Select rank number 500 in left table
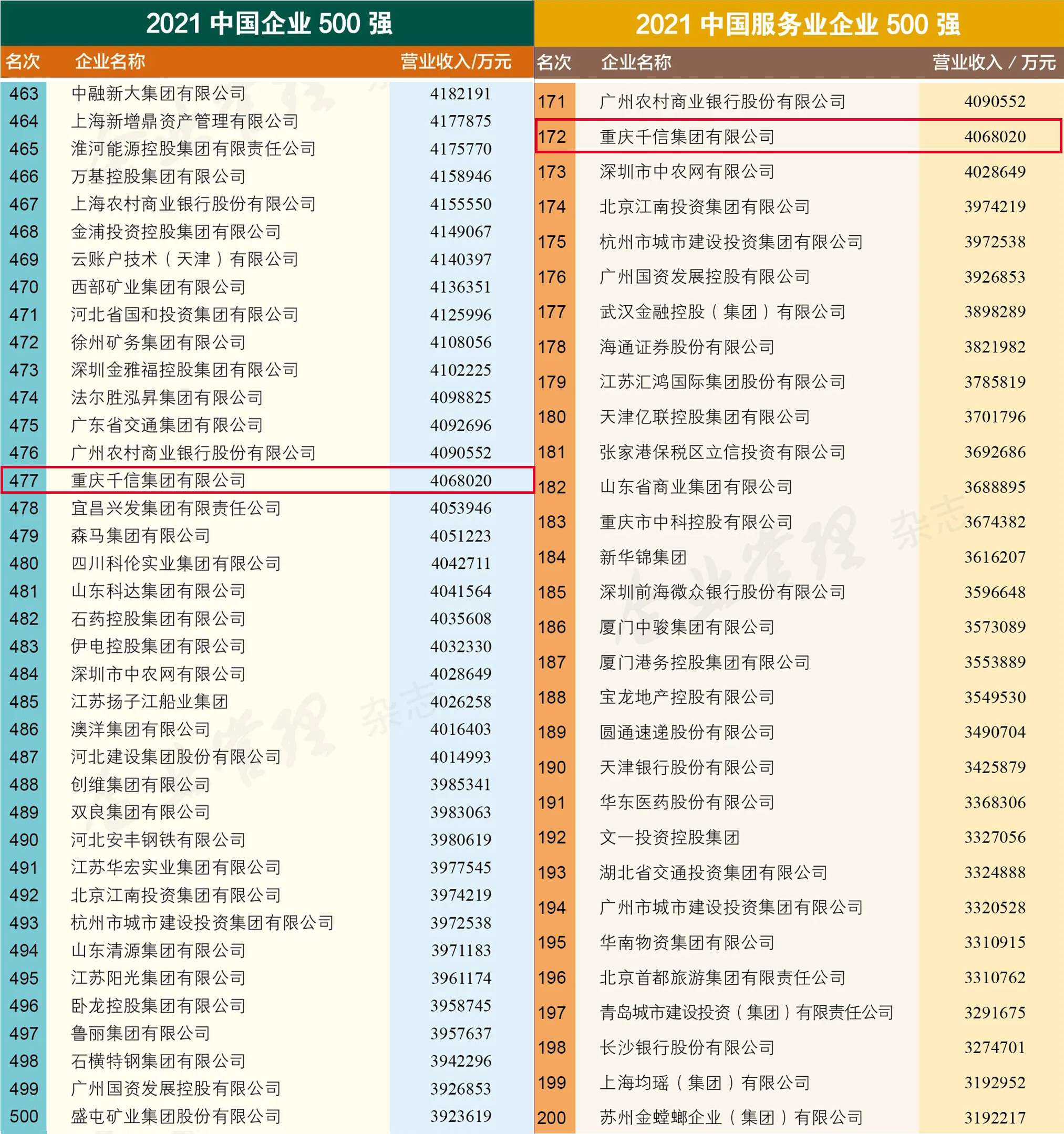 (x=24, y=1116)
